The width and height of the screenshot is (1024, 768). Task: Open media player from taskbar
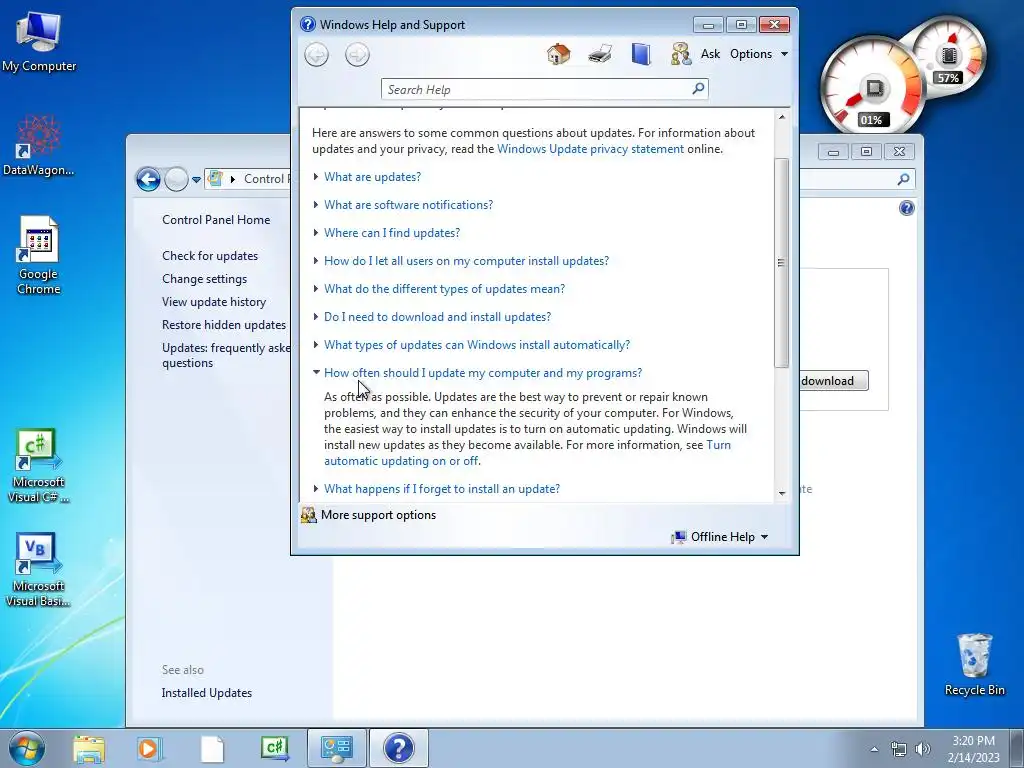150,748
